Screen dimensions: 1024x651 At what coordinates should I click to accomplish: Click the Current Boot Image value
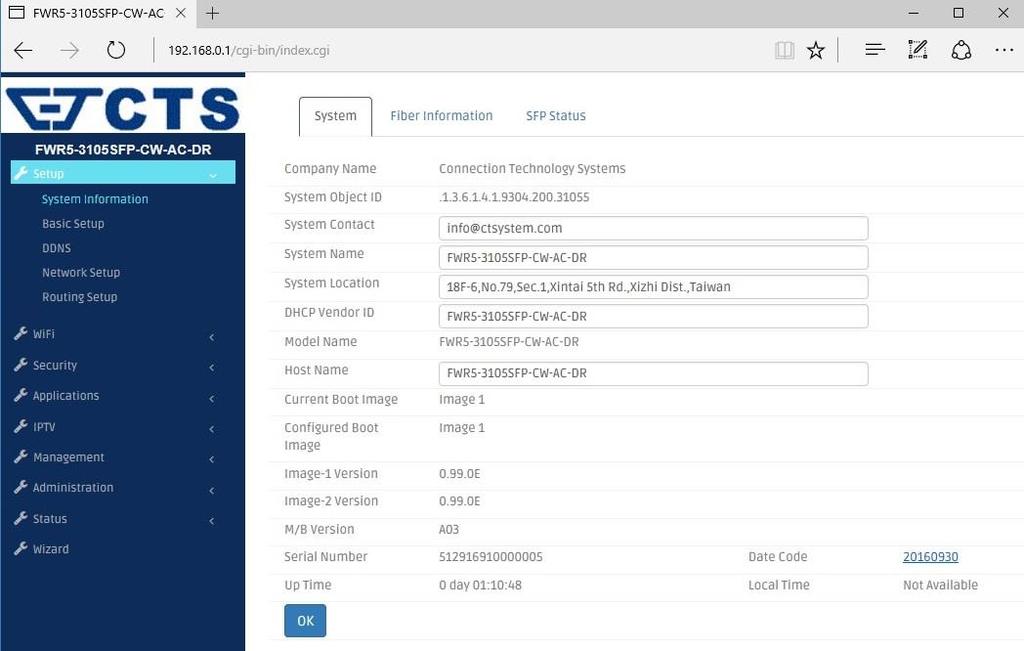[462, 400]
